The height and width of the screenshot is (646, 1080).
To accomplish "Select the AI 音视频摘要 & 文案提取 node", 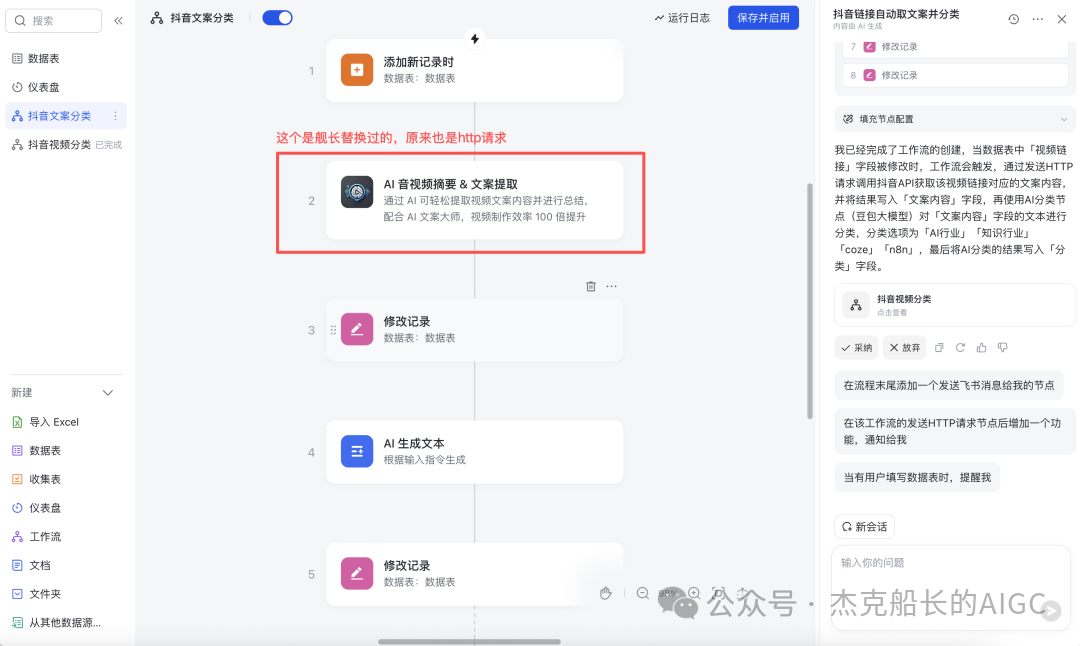I will 475,200.
